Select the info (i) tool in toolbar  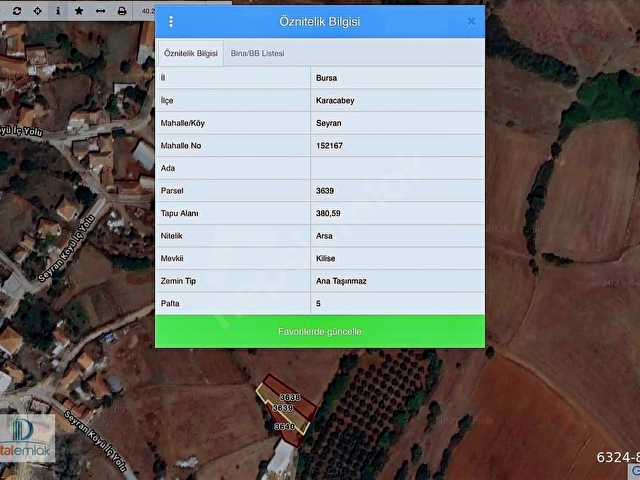click(x=58, y=11)
